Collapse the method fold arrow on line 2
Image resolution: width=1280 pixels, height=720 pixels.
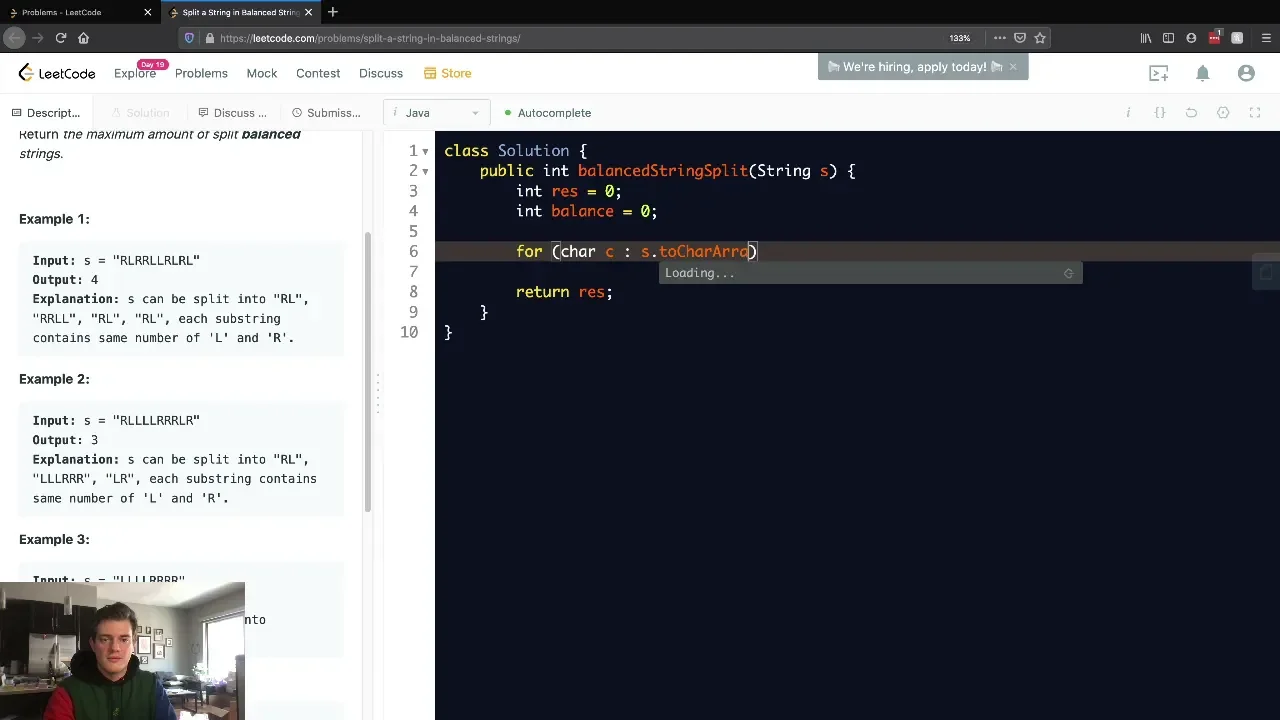[425, 172]
